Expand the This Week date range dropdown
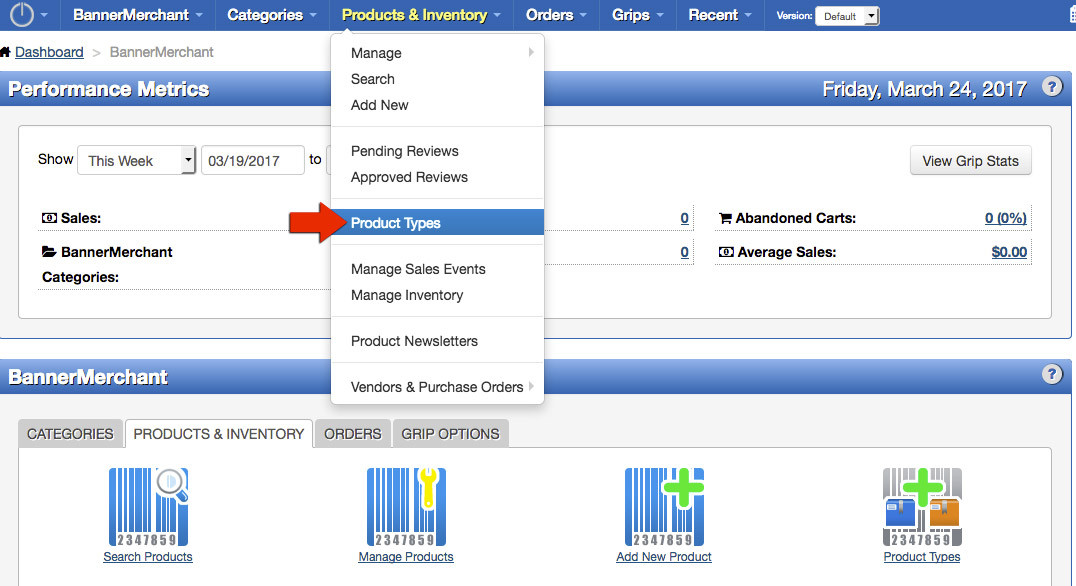1076x586 pixels. click(x=135, y=160)
